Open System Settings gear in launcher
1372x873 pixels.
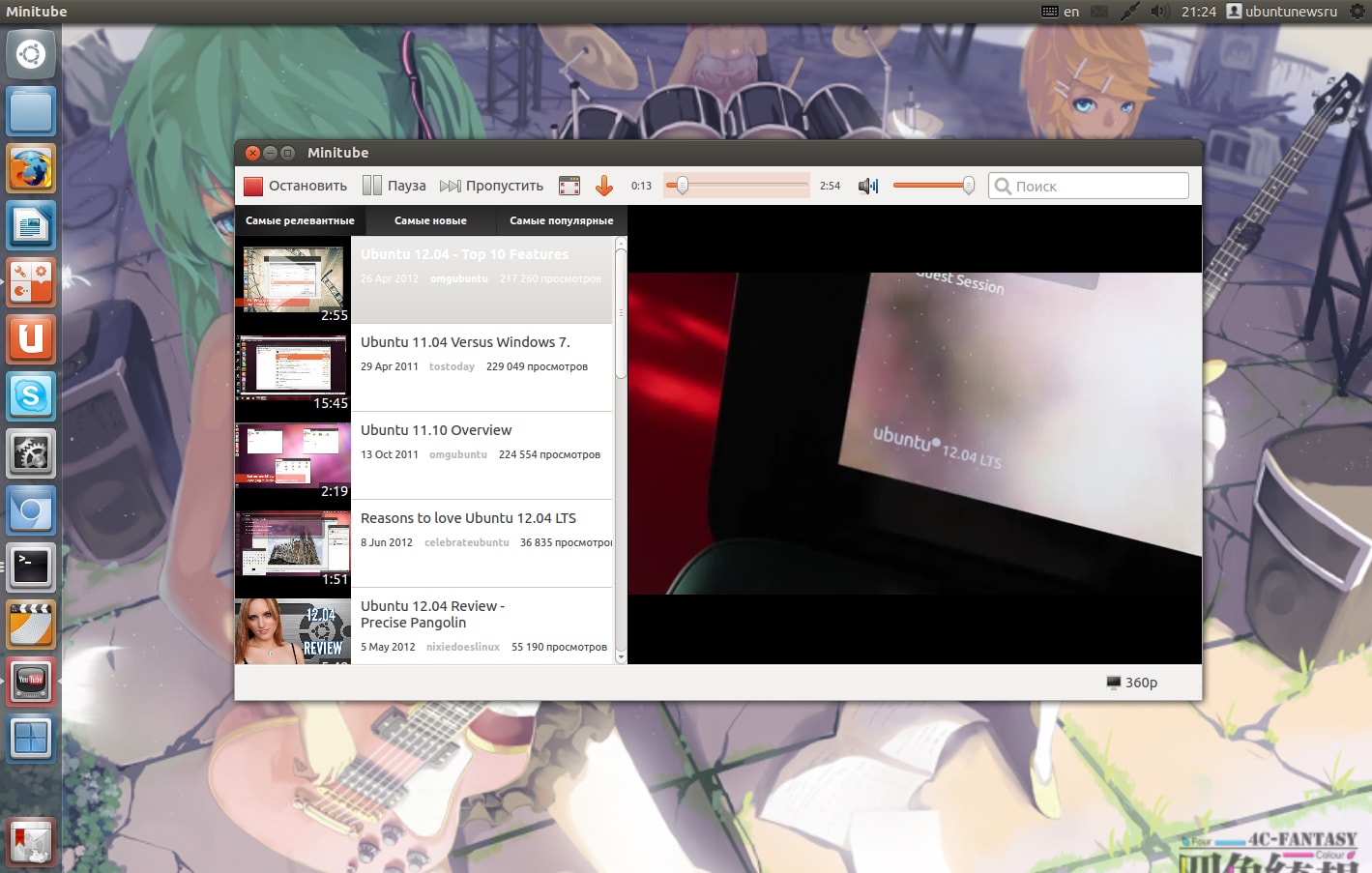(x=31, y=453)
